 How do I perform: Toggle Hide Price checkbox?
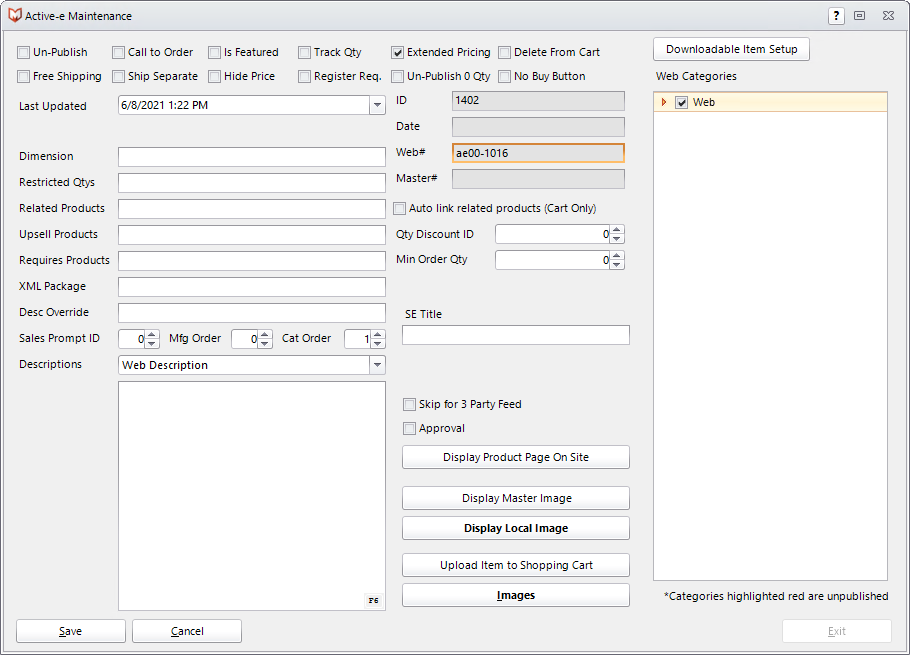pos(215,76)
